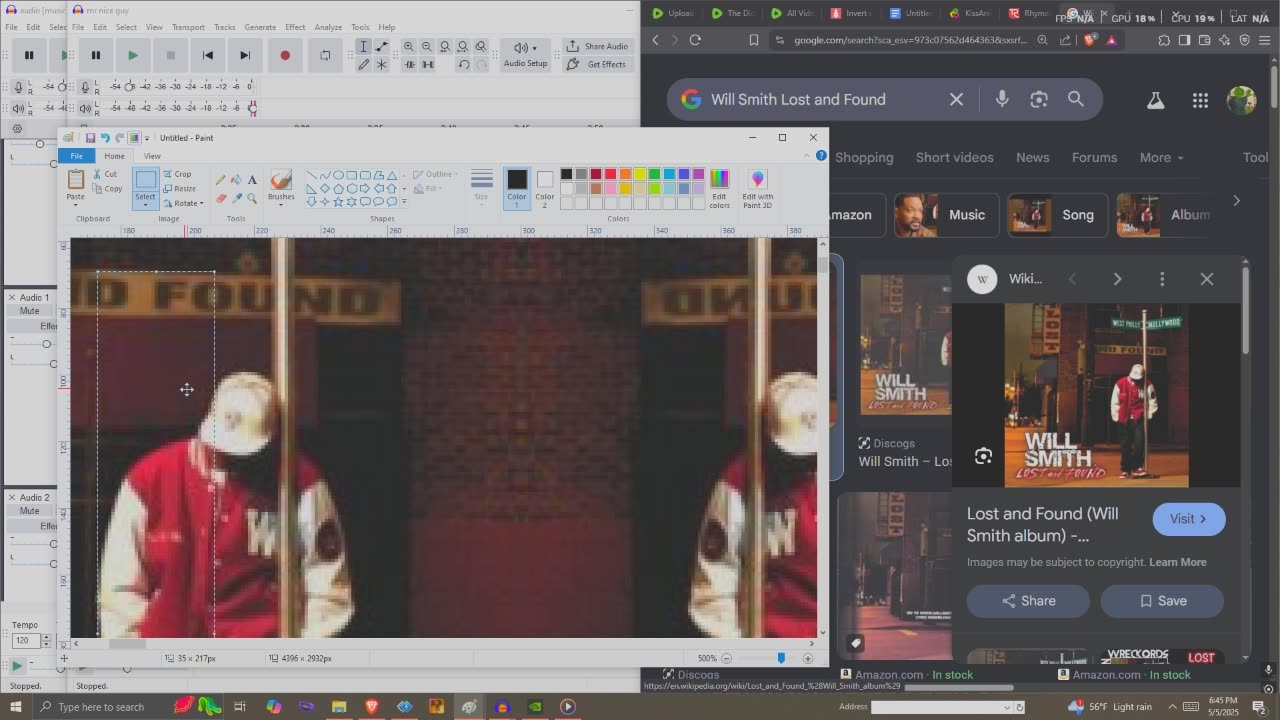Open the Audacity Generate menu
Image resolution: width=1280 pixels, height=720 pixels.
point(260,27)
